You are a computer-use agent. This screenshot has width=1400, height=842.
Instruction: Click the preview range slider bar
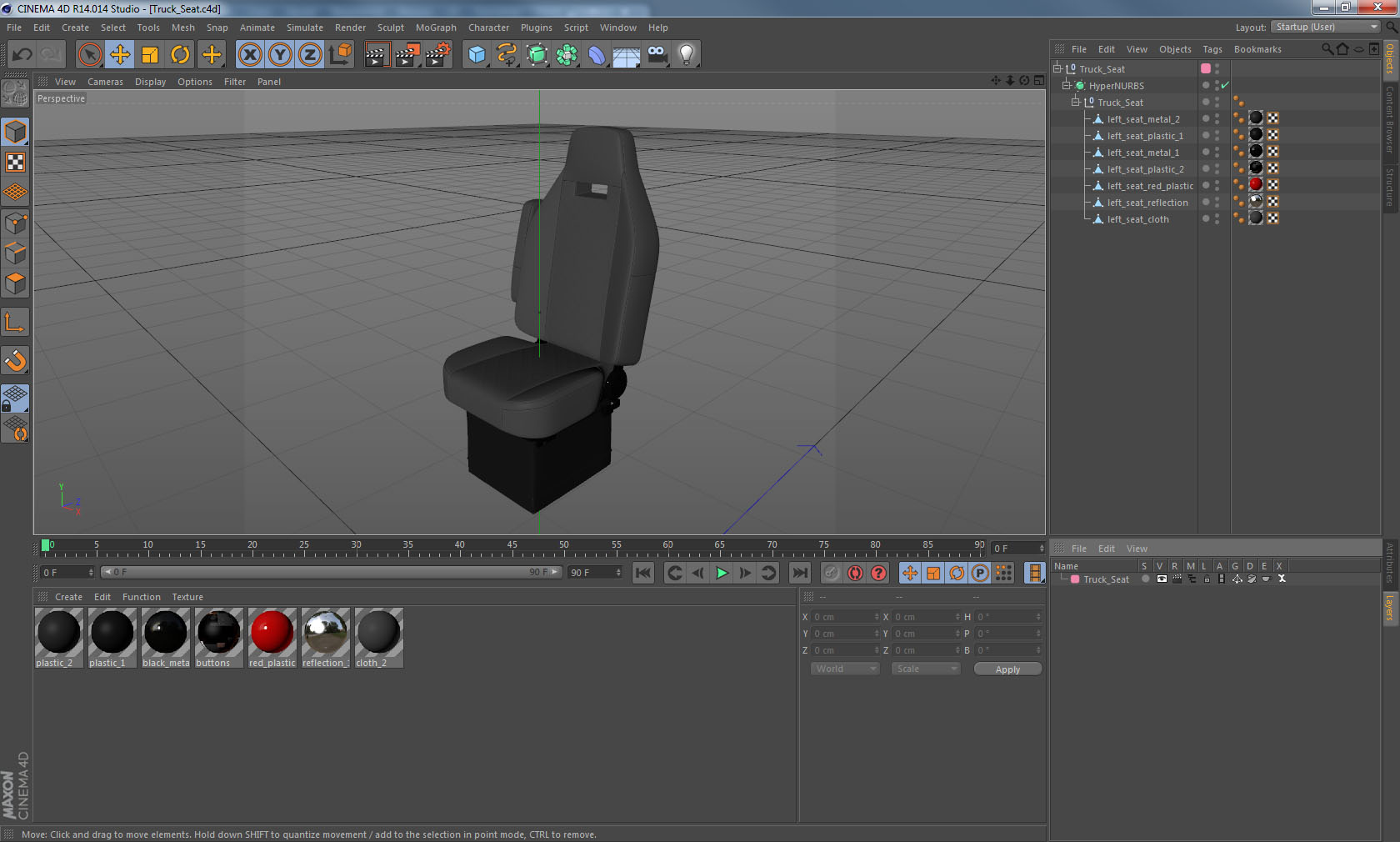coord(331,572)
